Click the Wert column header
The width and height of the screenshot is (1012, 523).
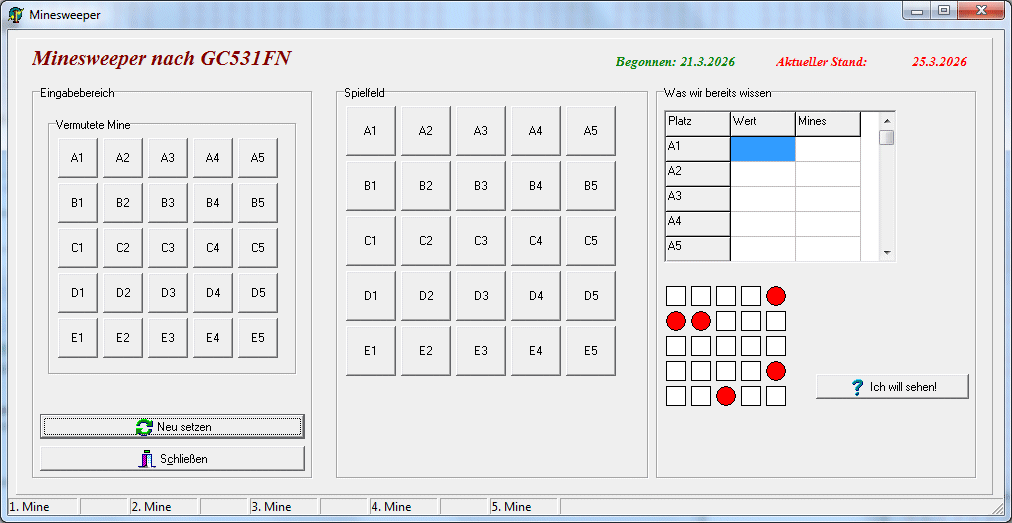tap(762, 122)
